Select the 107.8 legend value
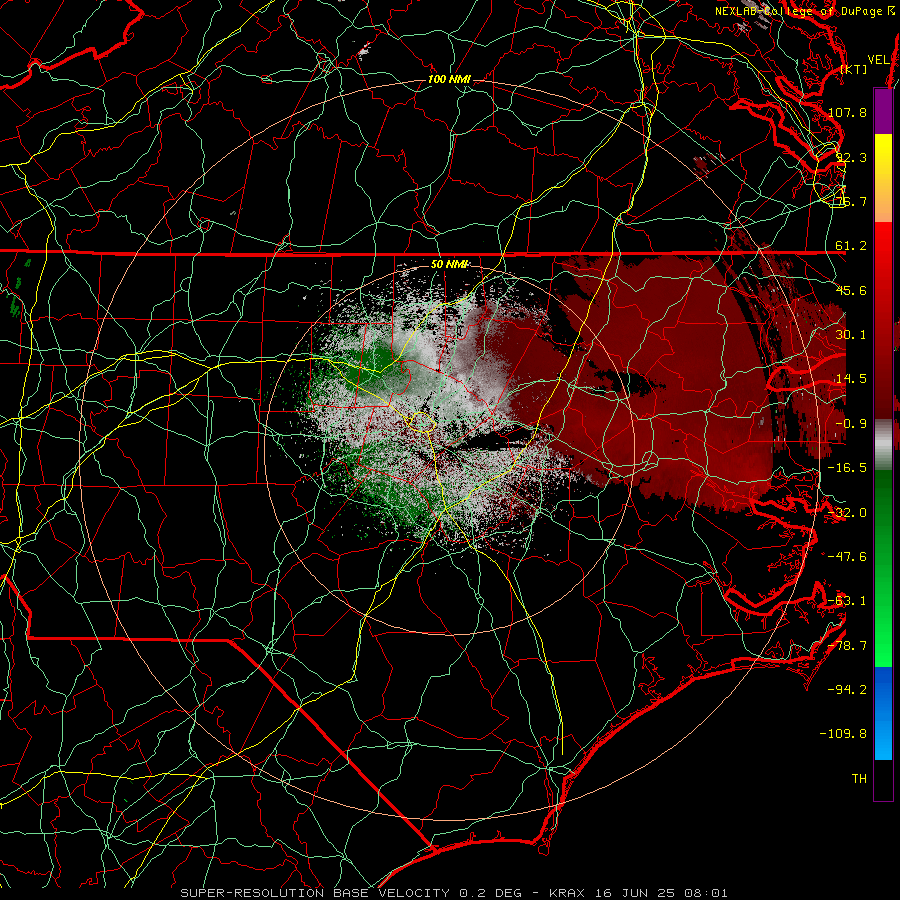Screen dimensions: 900x900 (x=847, y=112)
